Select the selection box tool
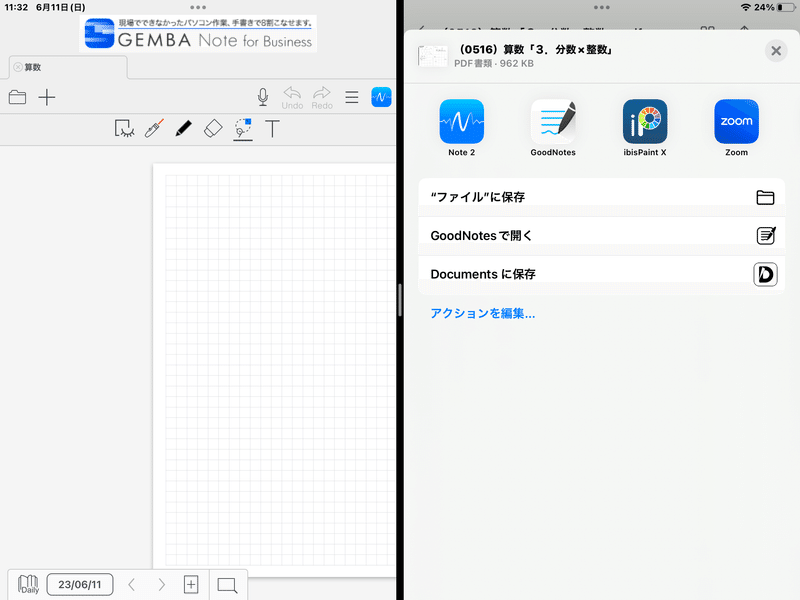The image size is (800, 600). point(124,129)
